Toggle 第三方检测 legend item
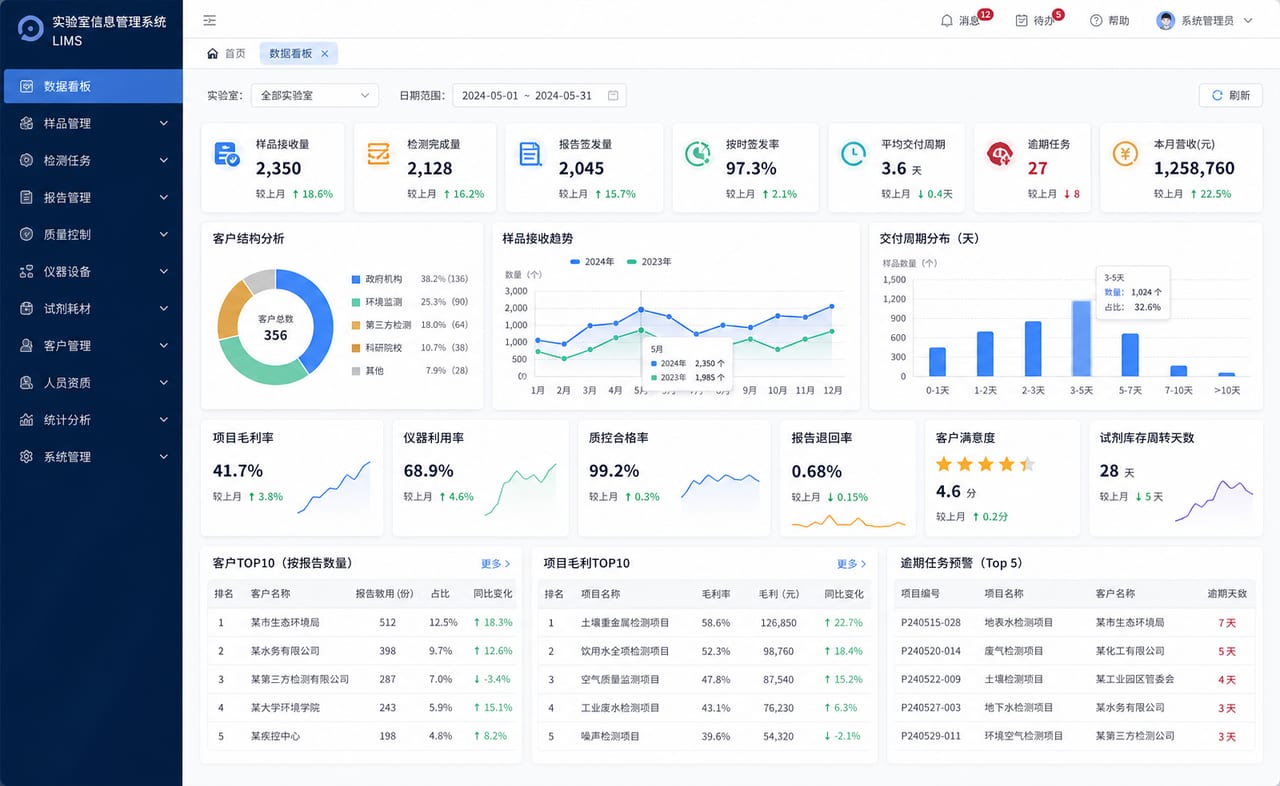This screenshot has height=786, width=1280. pyautogui.click(x=410, y=325)
